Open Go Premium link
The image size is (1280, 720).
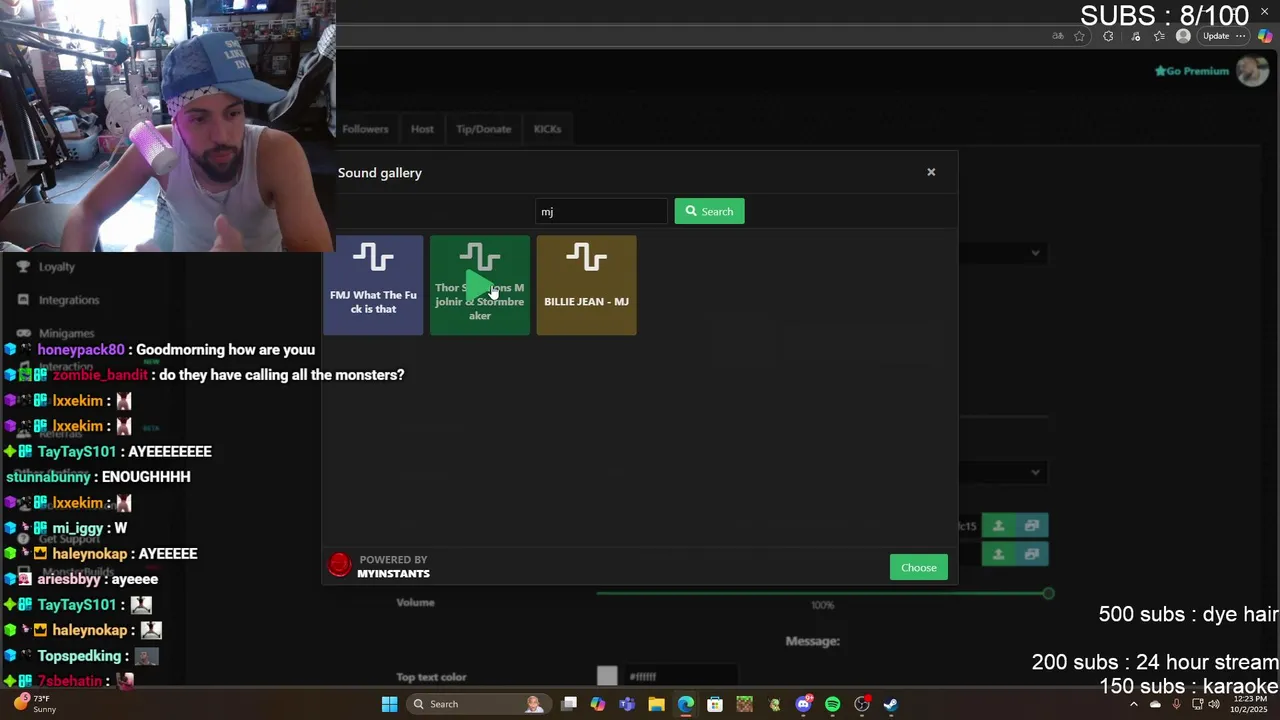pos(1191,71)
